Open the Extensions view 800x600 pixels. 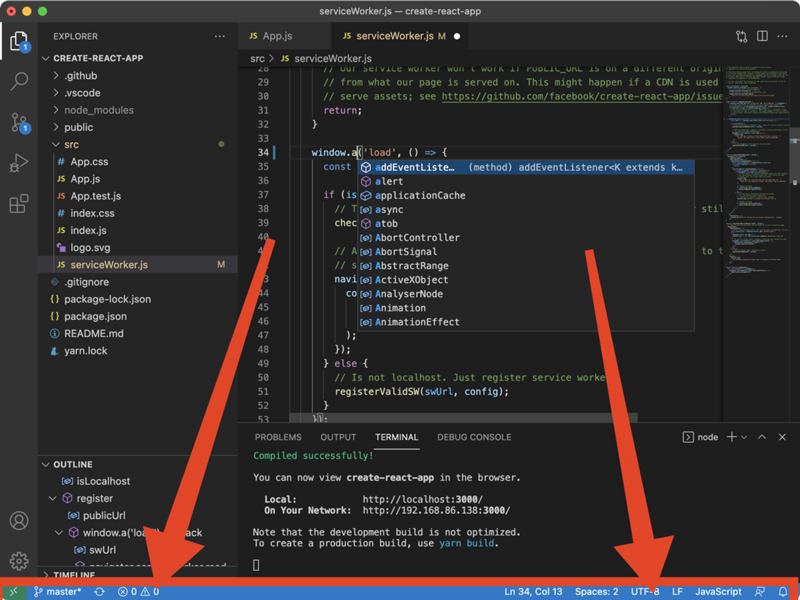(19, 205)
